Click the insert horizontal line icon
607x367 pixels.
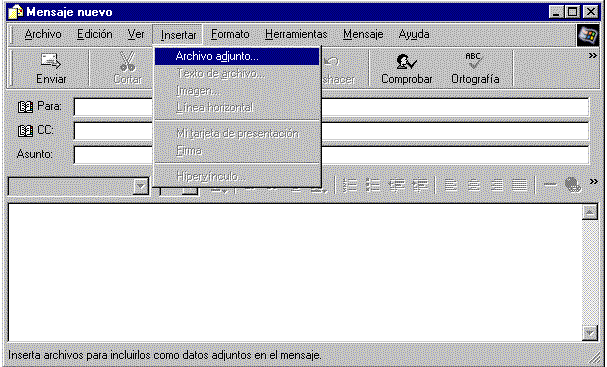tap(550, 185)
